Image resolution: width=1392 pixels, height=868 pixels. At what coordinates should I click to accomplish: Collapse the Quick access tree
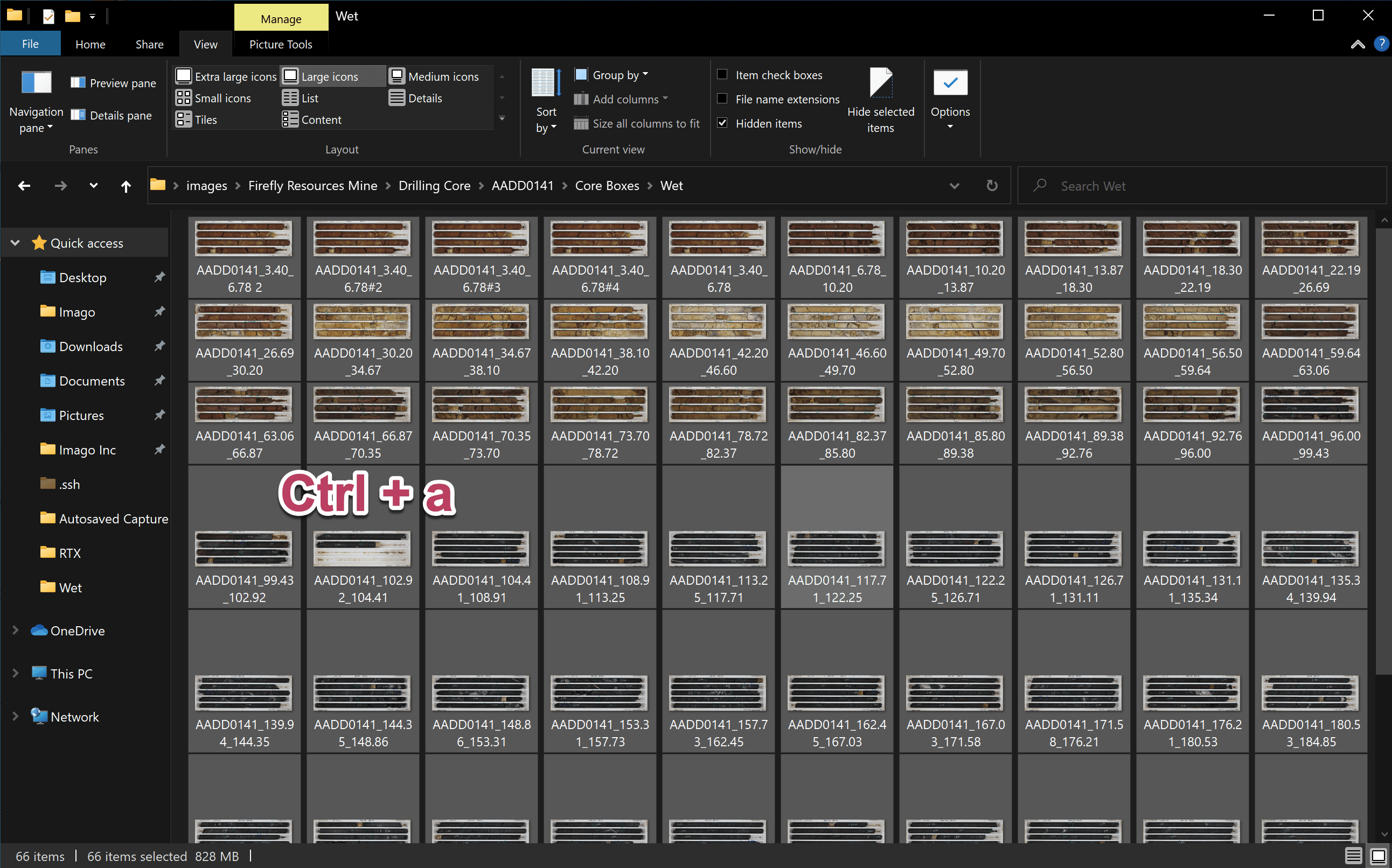16,243
